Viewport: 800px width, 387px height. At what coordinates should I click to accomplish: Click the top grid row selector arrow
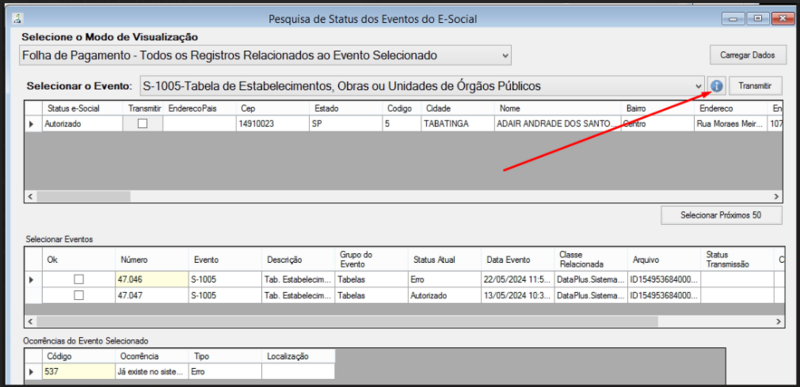[32, 123]
